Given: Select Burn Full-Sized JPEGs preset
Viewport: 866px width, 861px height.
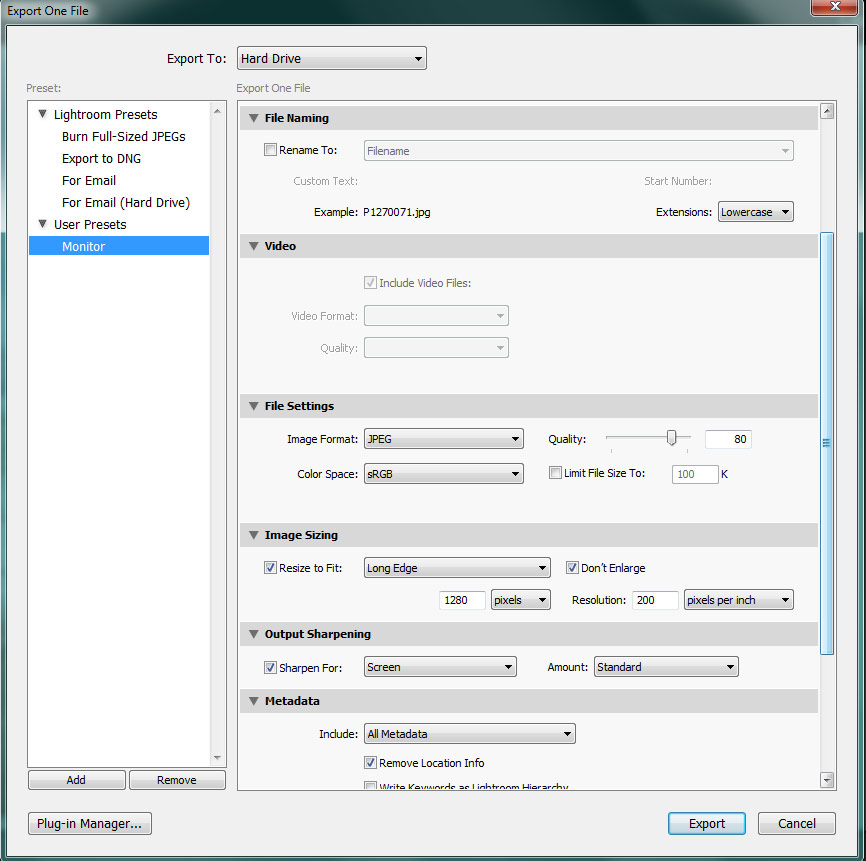Looking at the screenshot, I should (123, 137).
